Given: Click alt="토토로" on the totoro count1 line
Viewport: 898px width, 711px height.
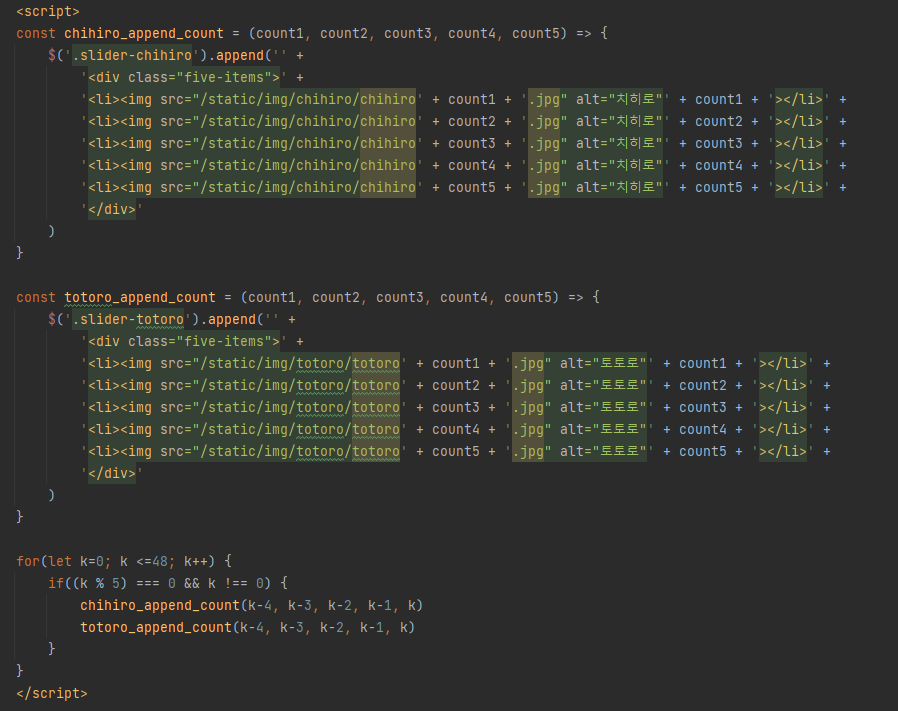Looking at the screenshot, I should pyautogui.click(x=603, y=363).
